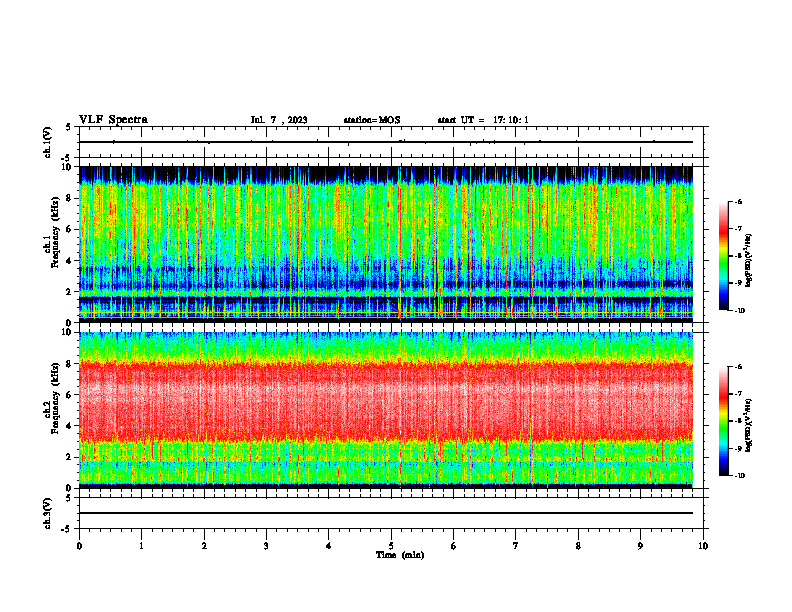This screenshot has width=792, height=612.
Task: Click the "-6" label on the ch.1 colorbar
Action: coord(738,202)
